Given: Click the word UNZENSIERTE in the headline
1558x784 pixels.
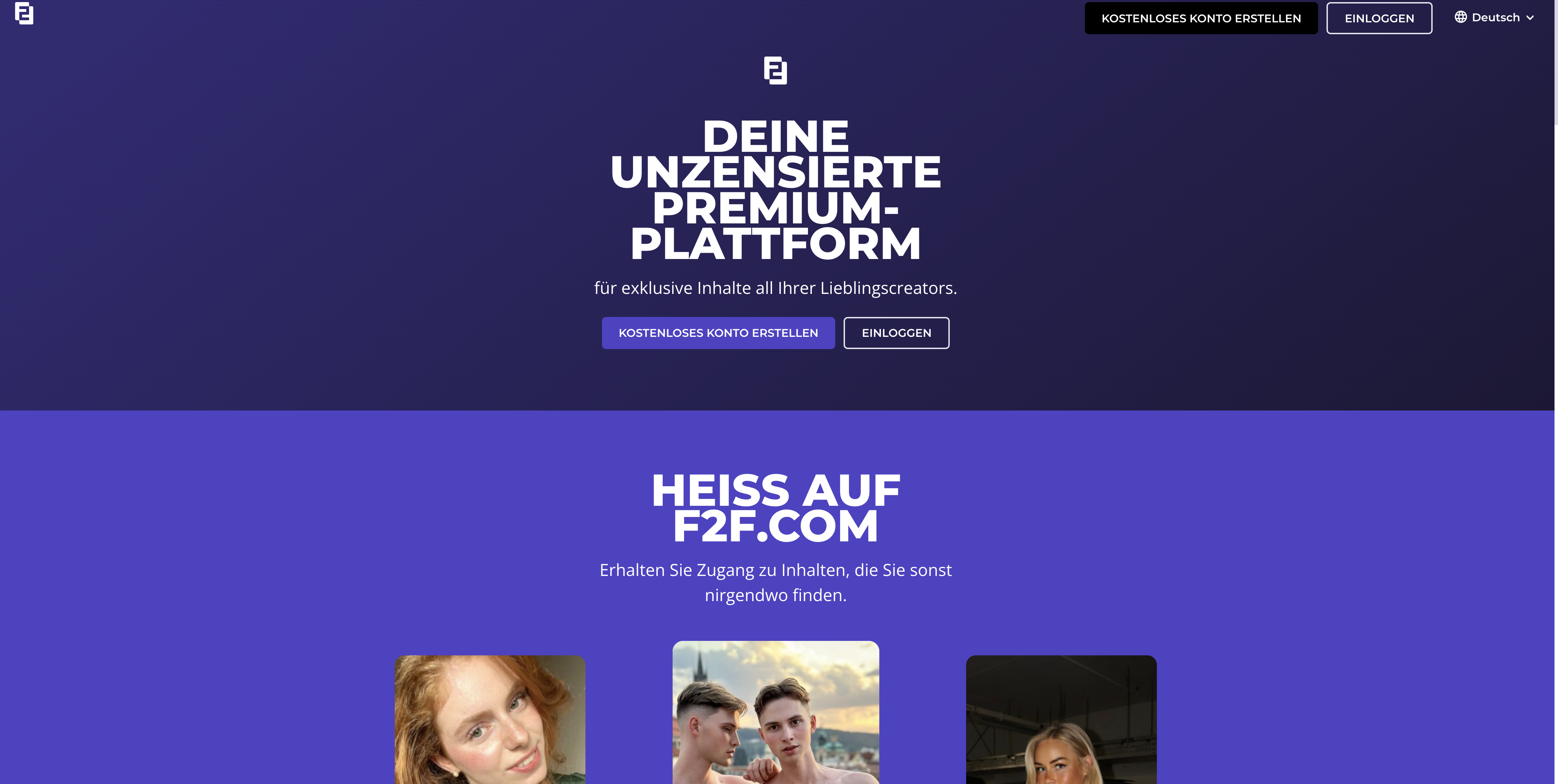Looking at the screenshot, I should [776, 172].
